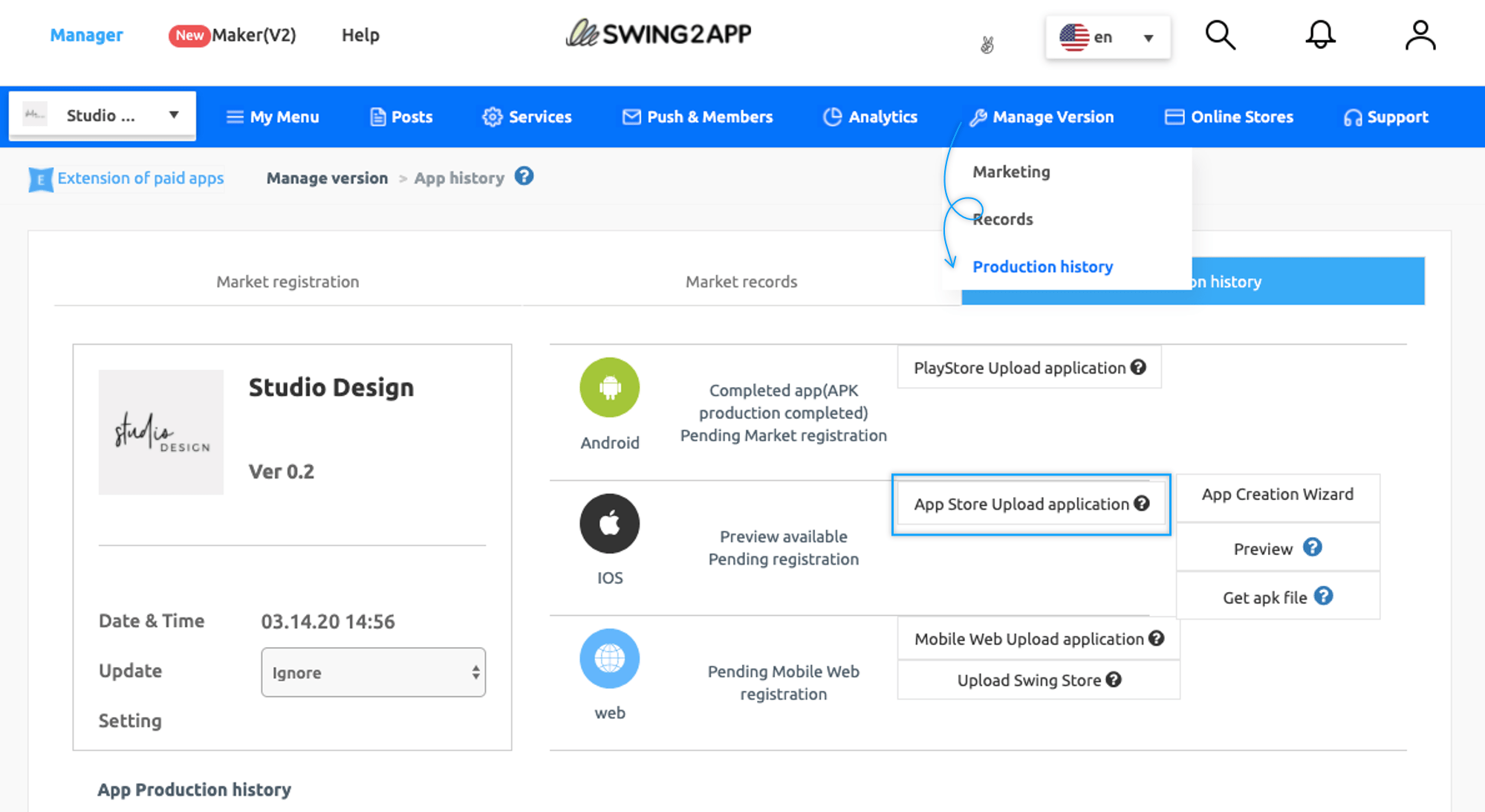Screen dimensions: 1485x812
Task: Click the App Production history heading
Action: 194,789
